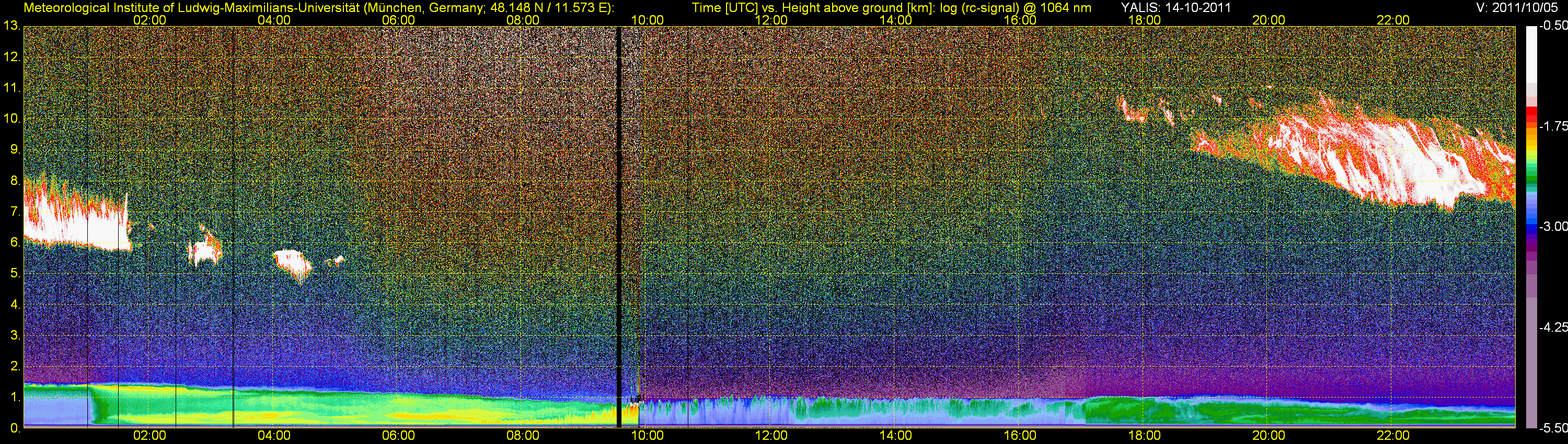Select the "-3.00" color scale label
The height and width of the screenshot is (444, 1568).
pyautogui.click(x=1554, y=227)
